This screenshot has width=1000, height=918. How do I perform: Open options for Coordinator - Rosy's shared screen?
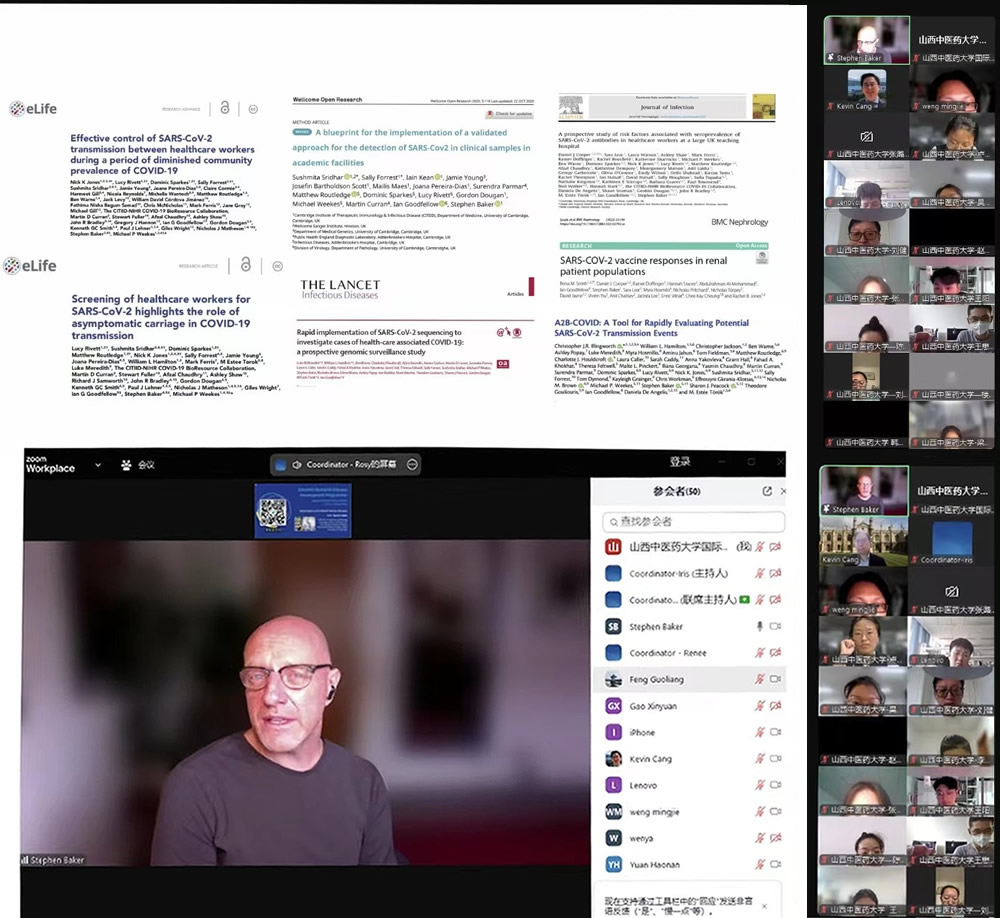point(412,464)
